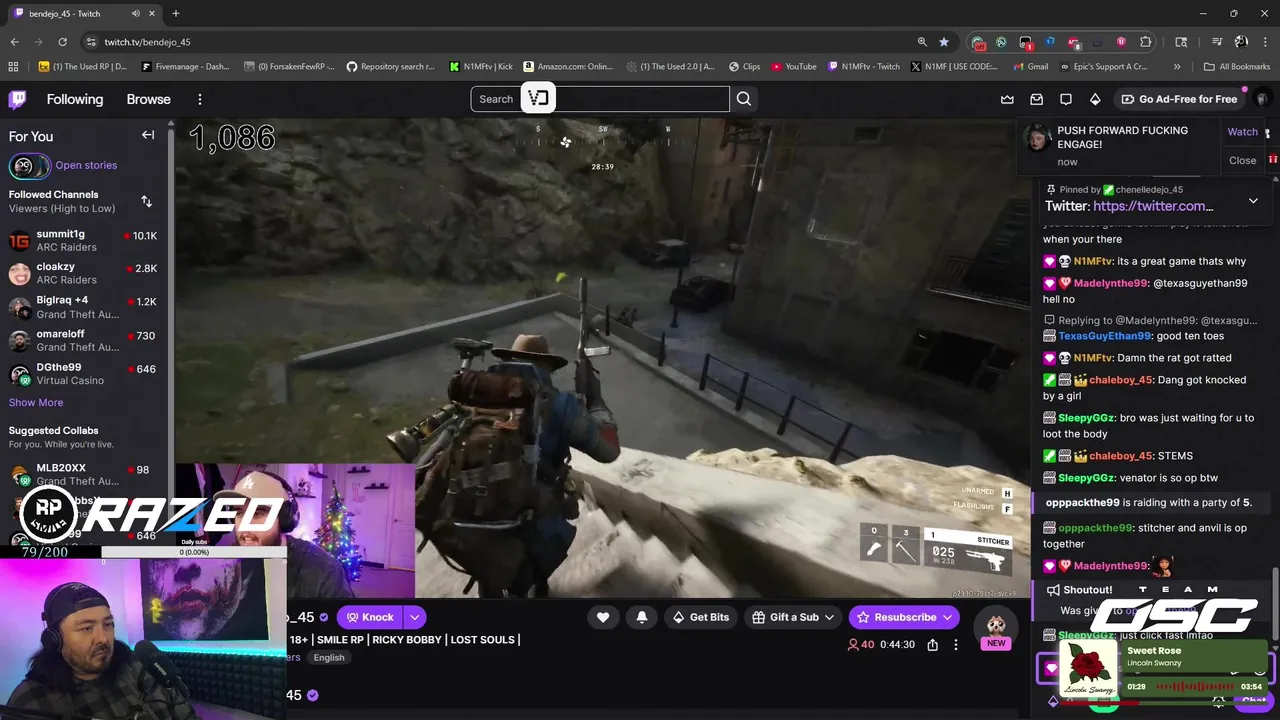
Task: Click the unfollow heart icon
Action: pos(603,617)
